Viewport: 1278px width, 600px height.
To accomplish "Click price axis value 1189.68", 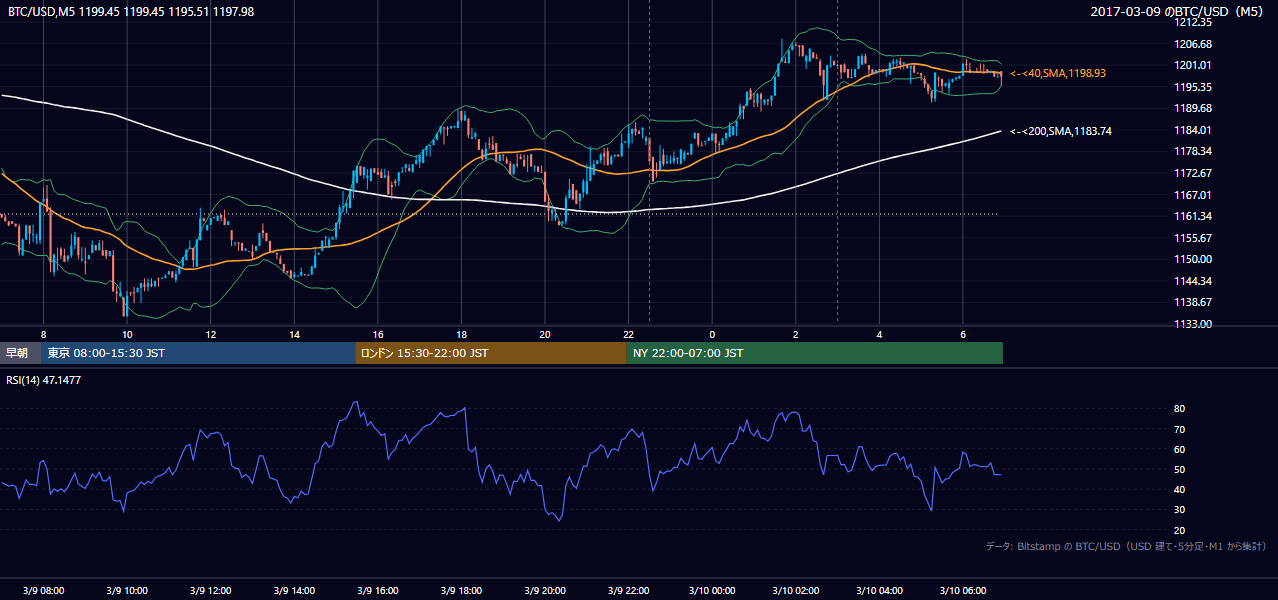I will pyautogui.click(x=1194, y=108).
